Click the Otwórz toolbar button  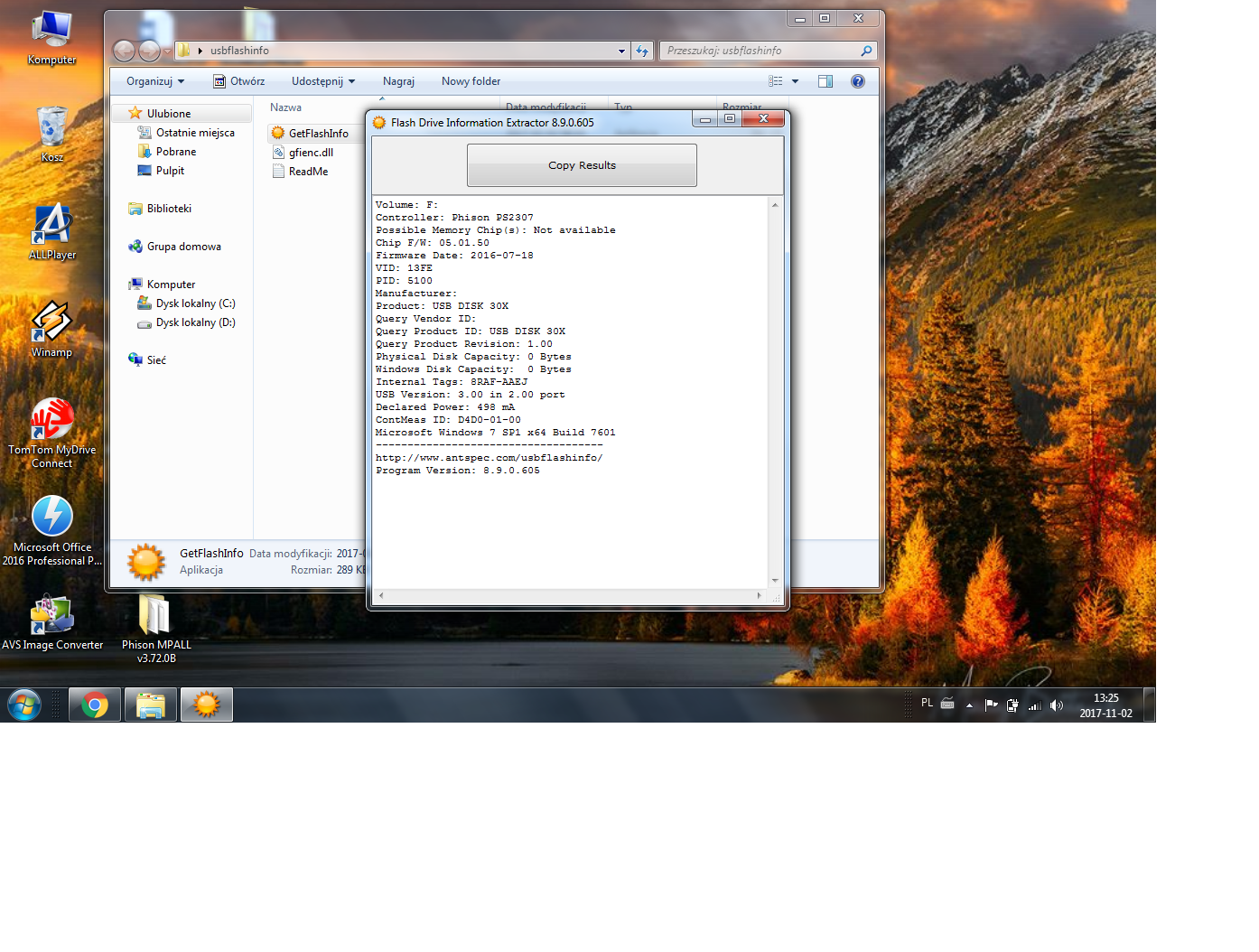coord(239,81)
